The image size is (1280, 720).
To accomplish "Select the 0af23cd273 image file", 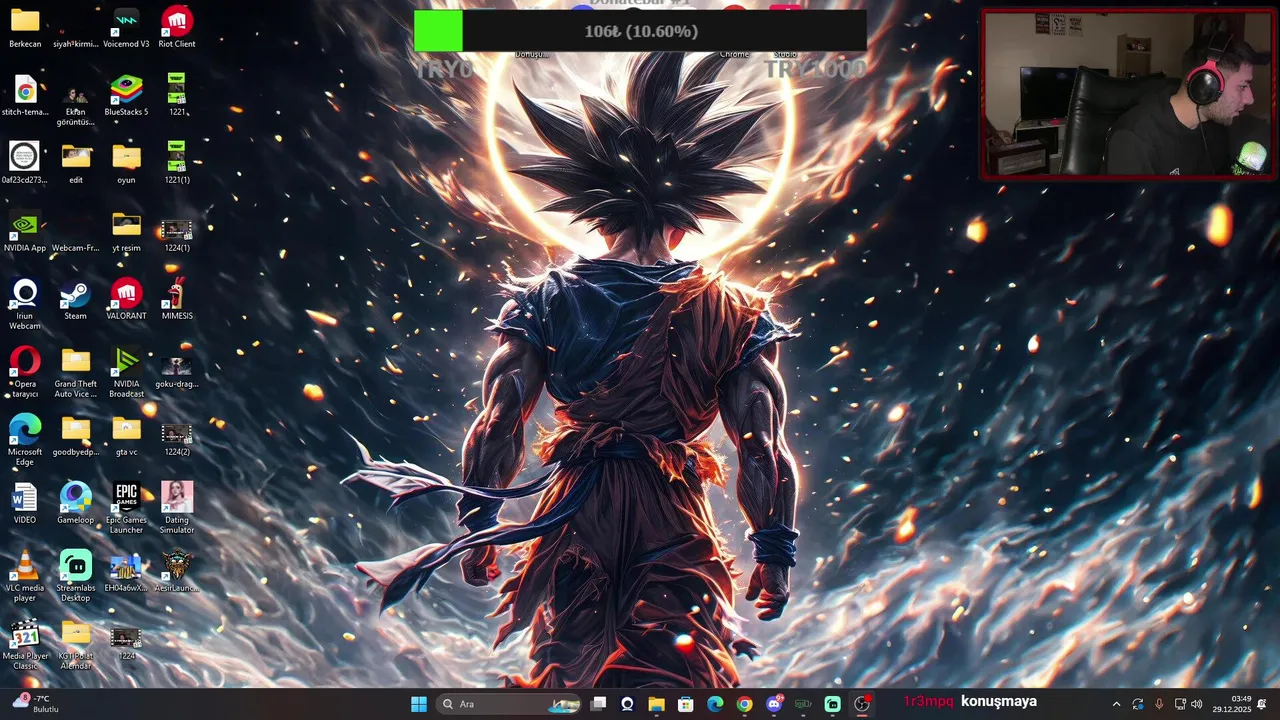I will [25, 163].
